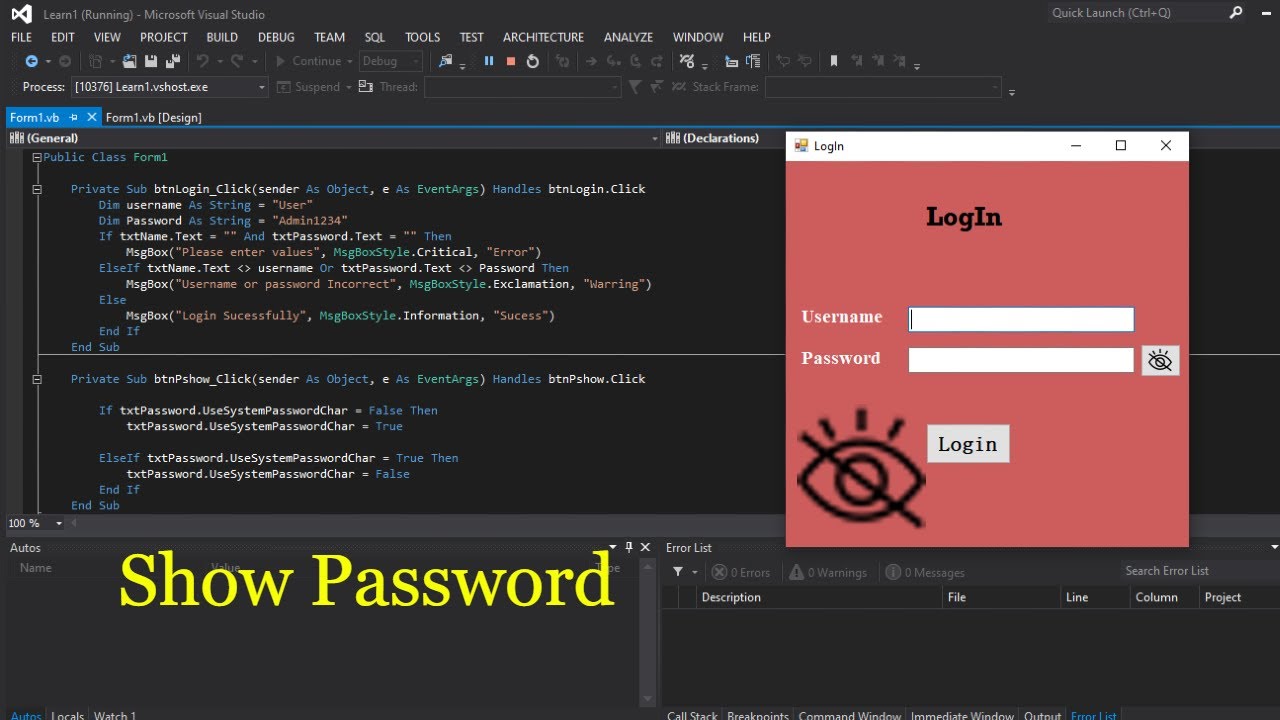1280x720 pixels.
Task: Click the Restart debugging icon
Action: pos(533,61)
